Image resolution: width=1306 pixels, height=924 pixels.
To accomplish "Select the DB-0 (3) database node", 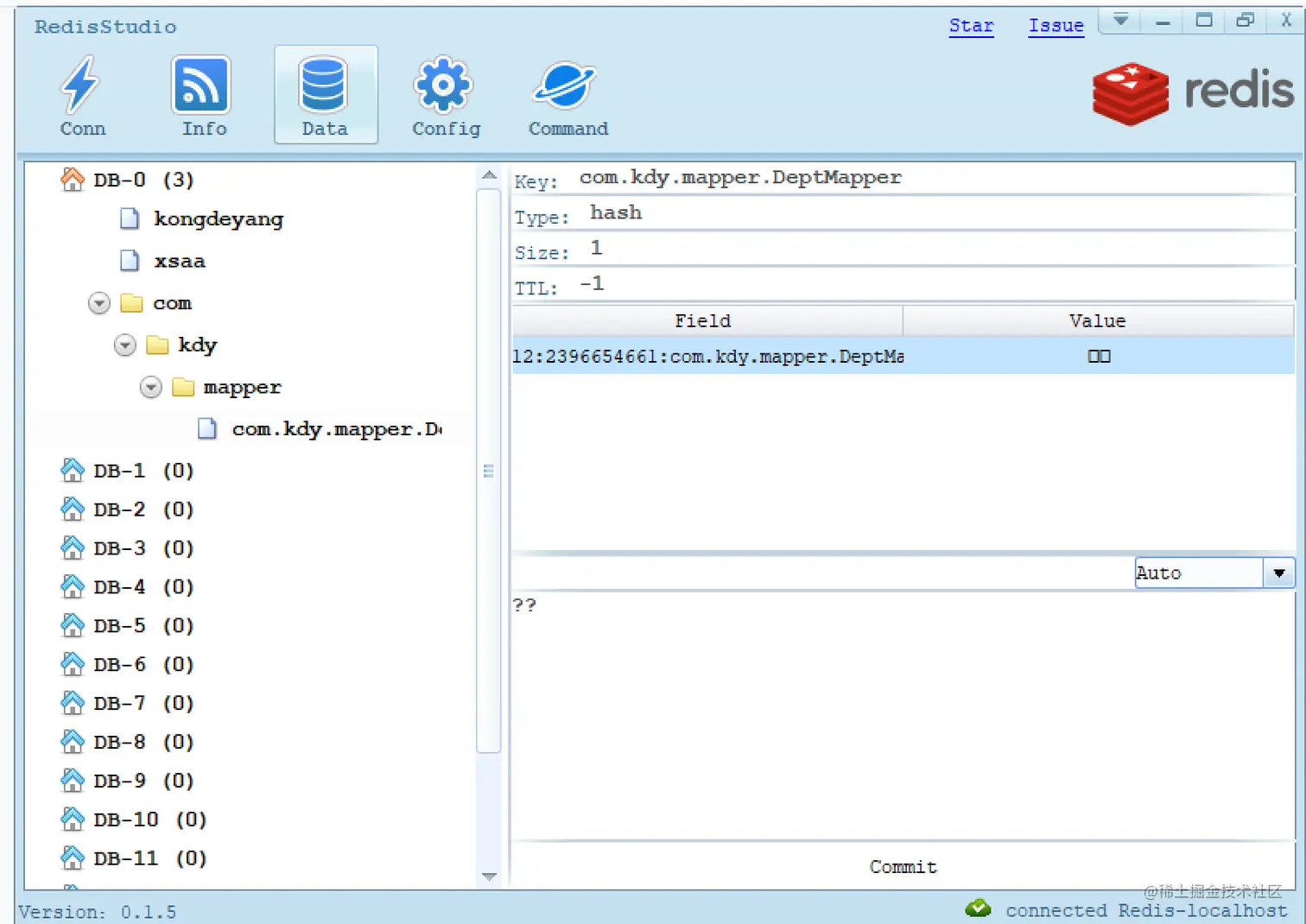I will [x=143, y=180].
